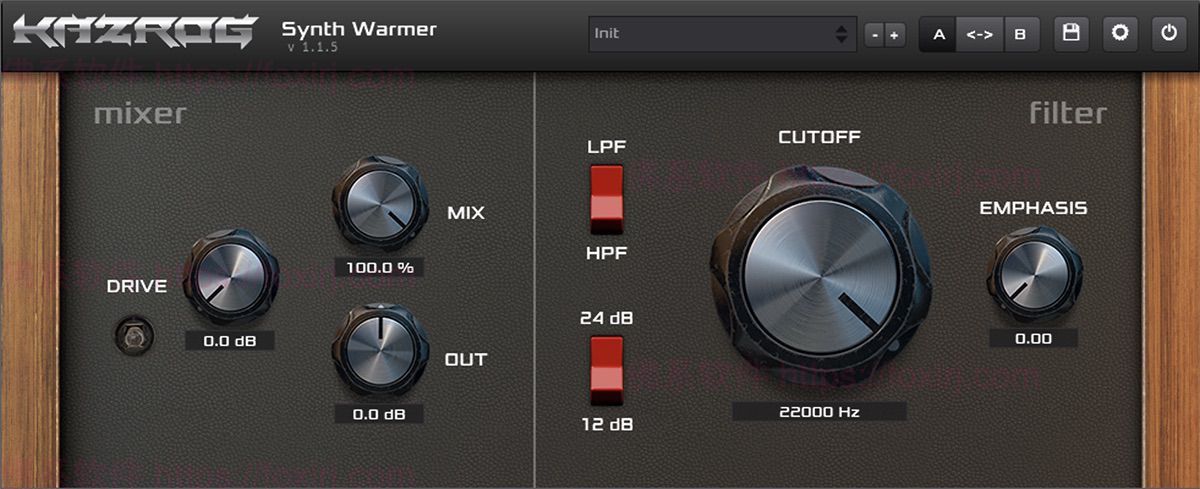Click the OUT level knob

coord(379,350)
